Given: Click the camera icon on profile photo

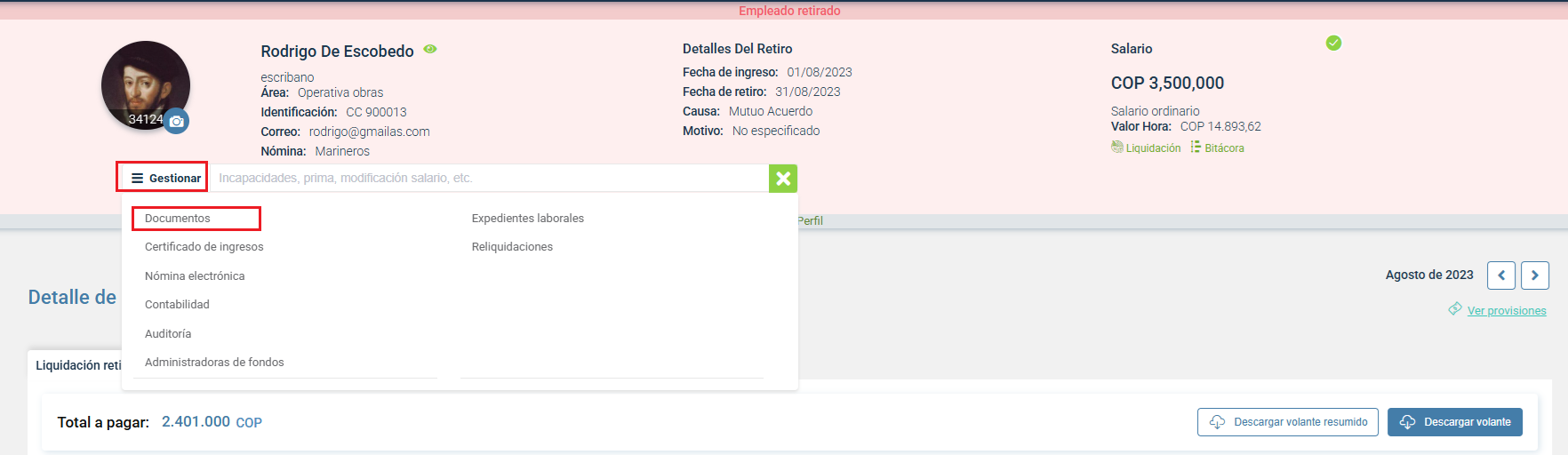Looking at the screenshot, I should tap(177, 121).
